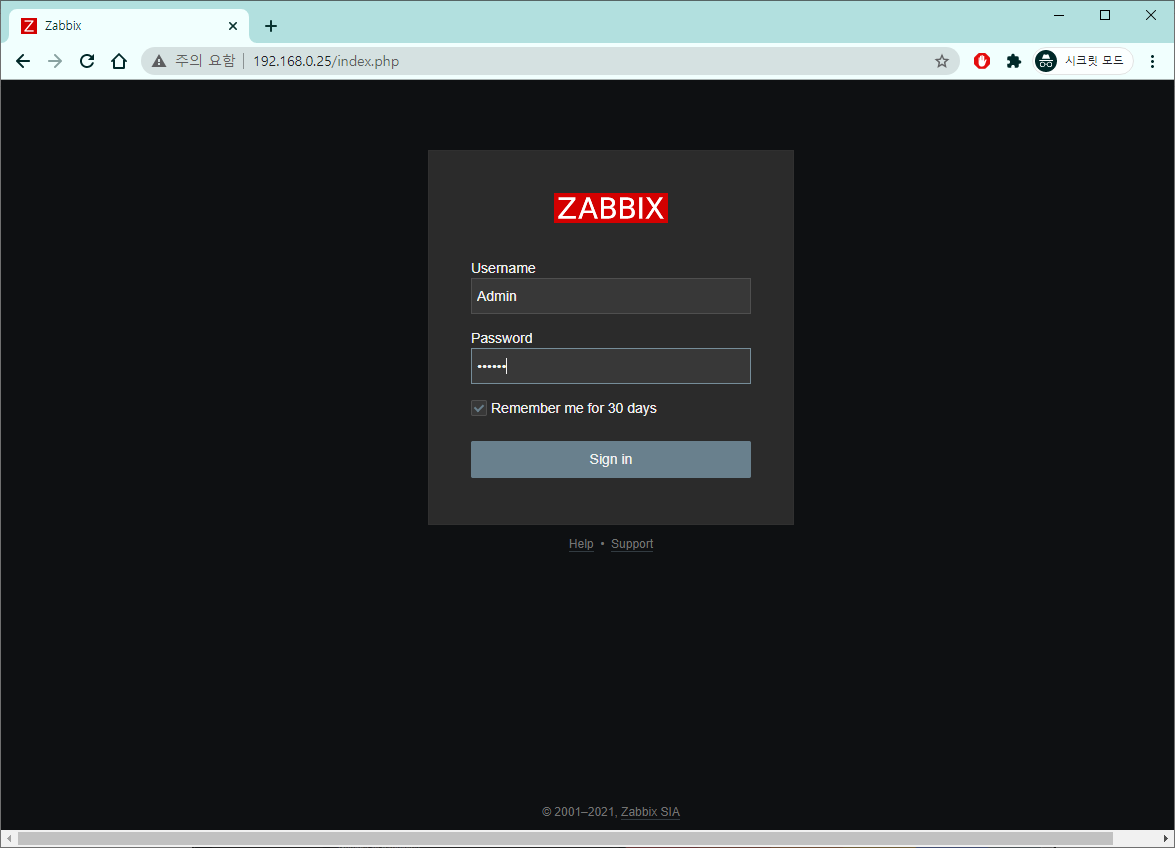Open the Support link
The width and height of the screenshot is (1175, 848).
632,544
